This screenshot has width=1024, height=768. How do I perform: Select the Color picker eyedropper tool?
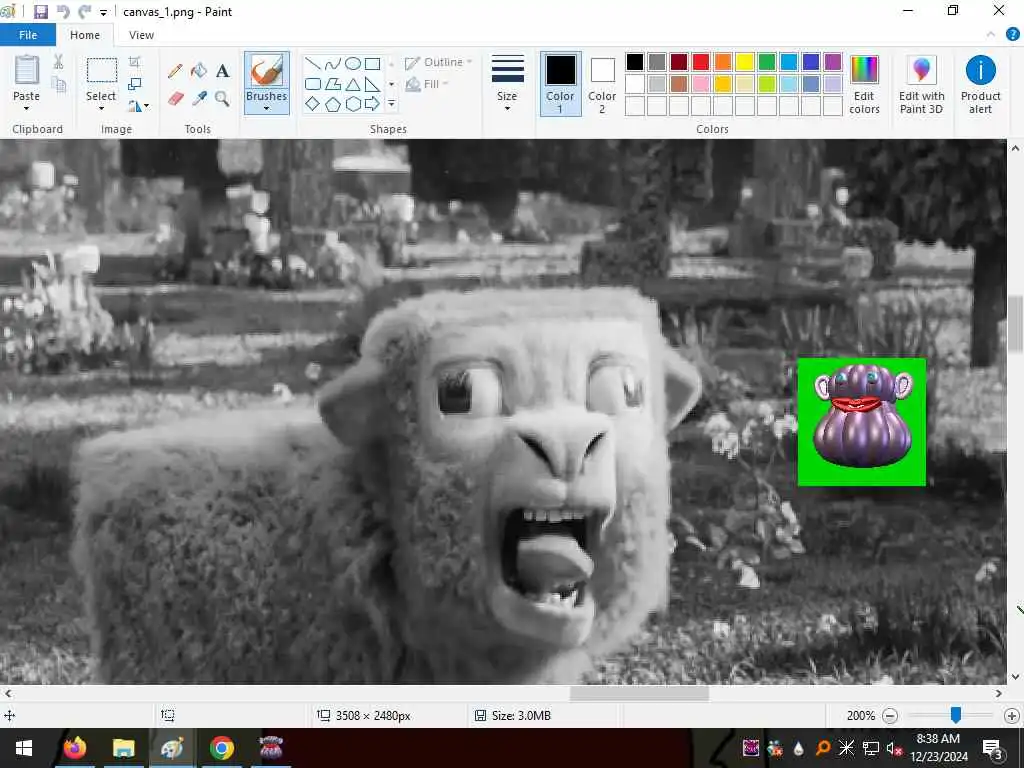tap(199, 99)
